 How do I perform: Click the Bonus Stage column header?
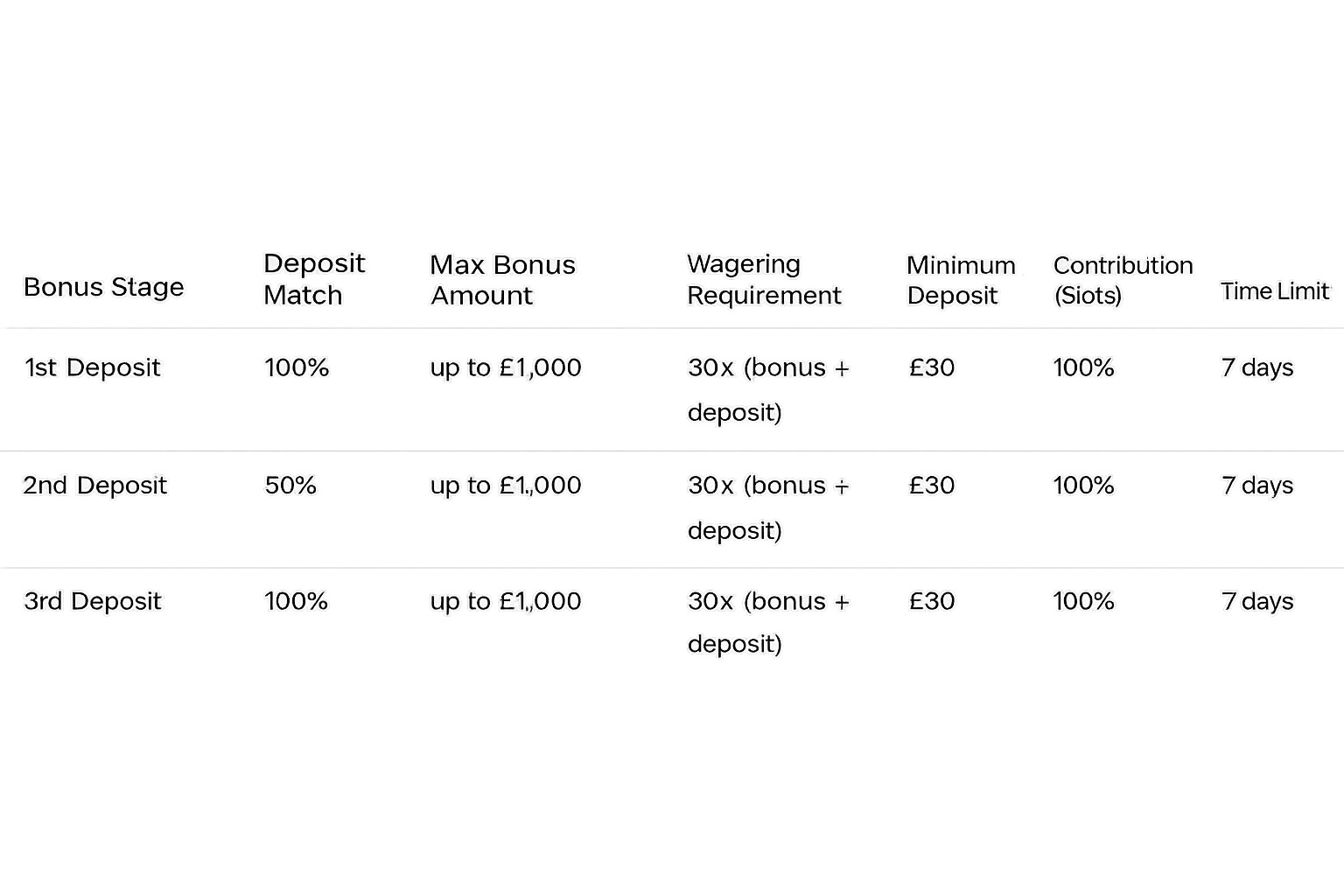pos(103,287)
